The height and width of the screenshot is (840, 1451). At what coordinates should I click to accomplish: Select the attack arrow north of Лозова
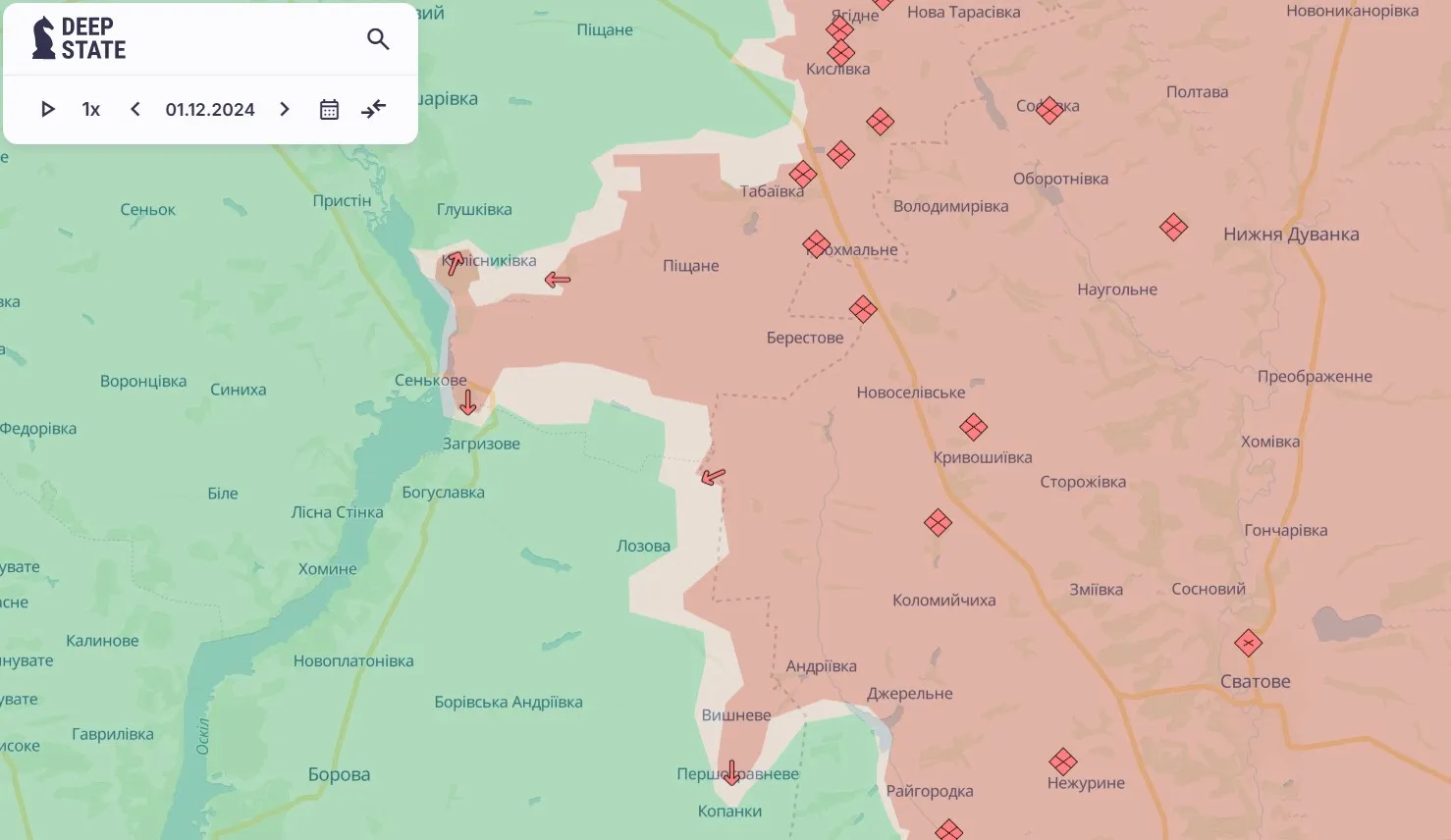[x=713, y=477]
